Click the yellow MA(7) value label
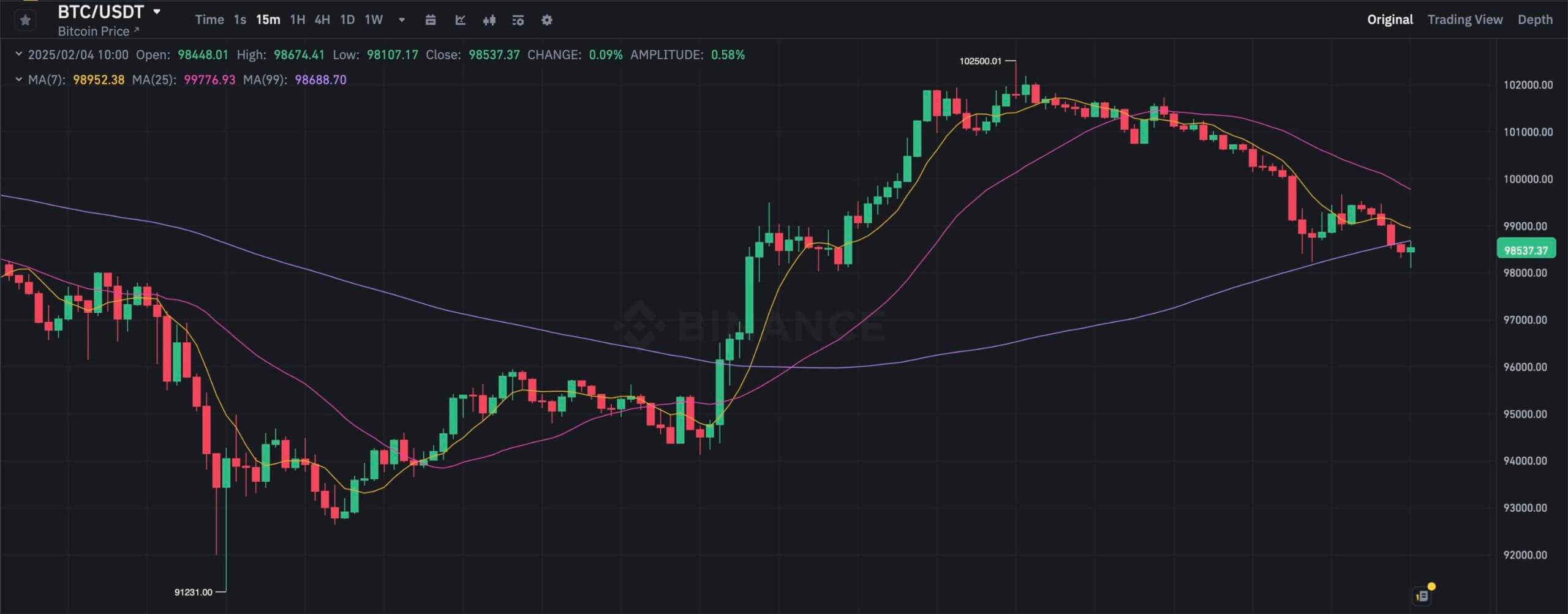This screenshot has width=1568, height=614. 99,80
